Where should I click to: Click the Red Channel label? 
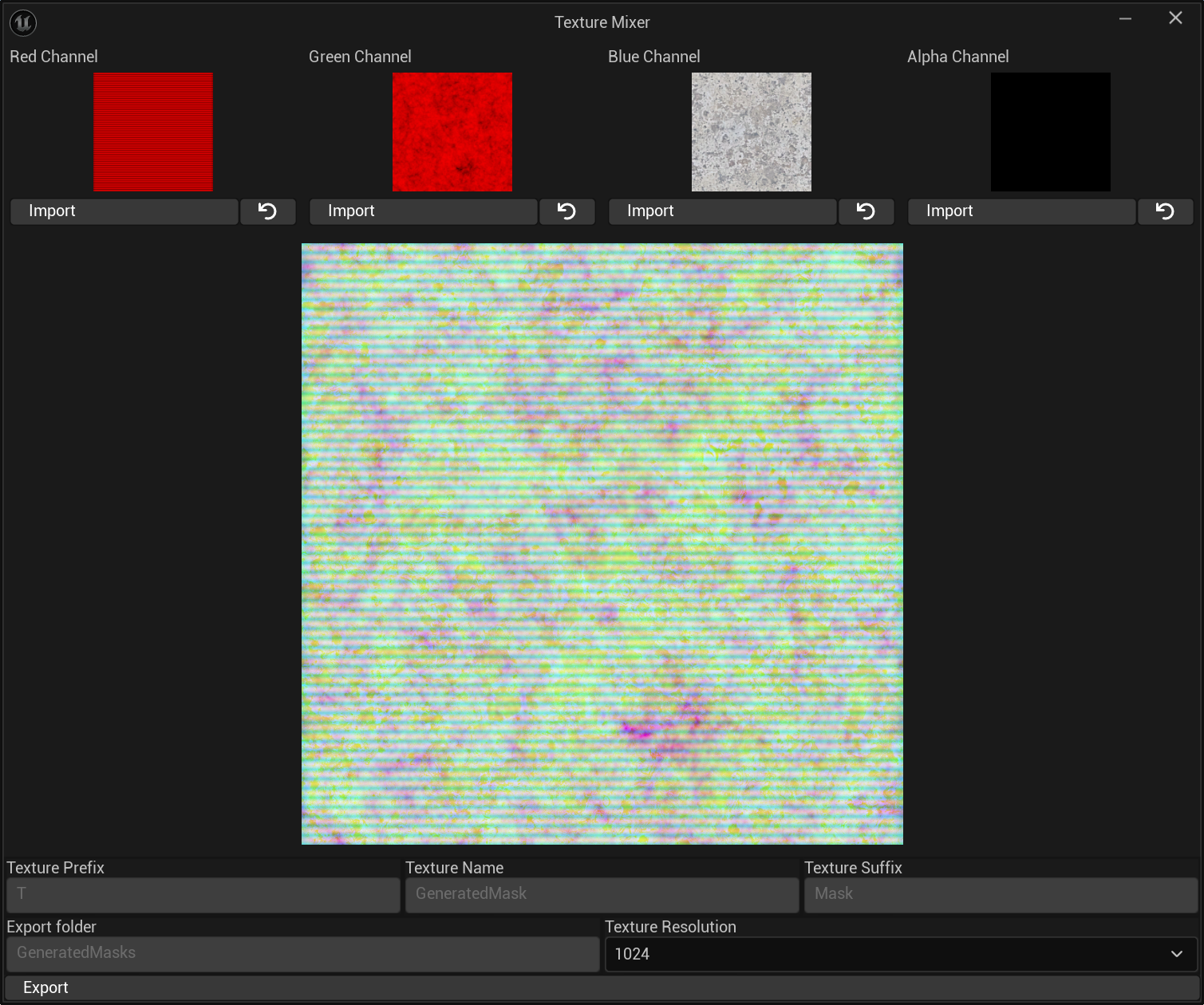point(53,57)
